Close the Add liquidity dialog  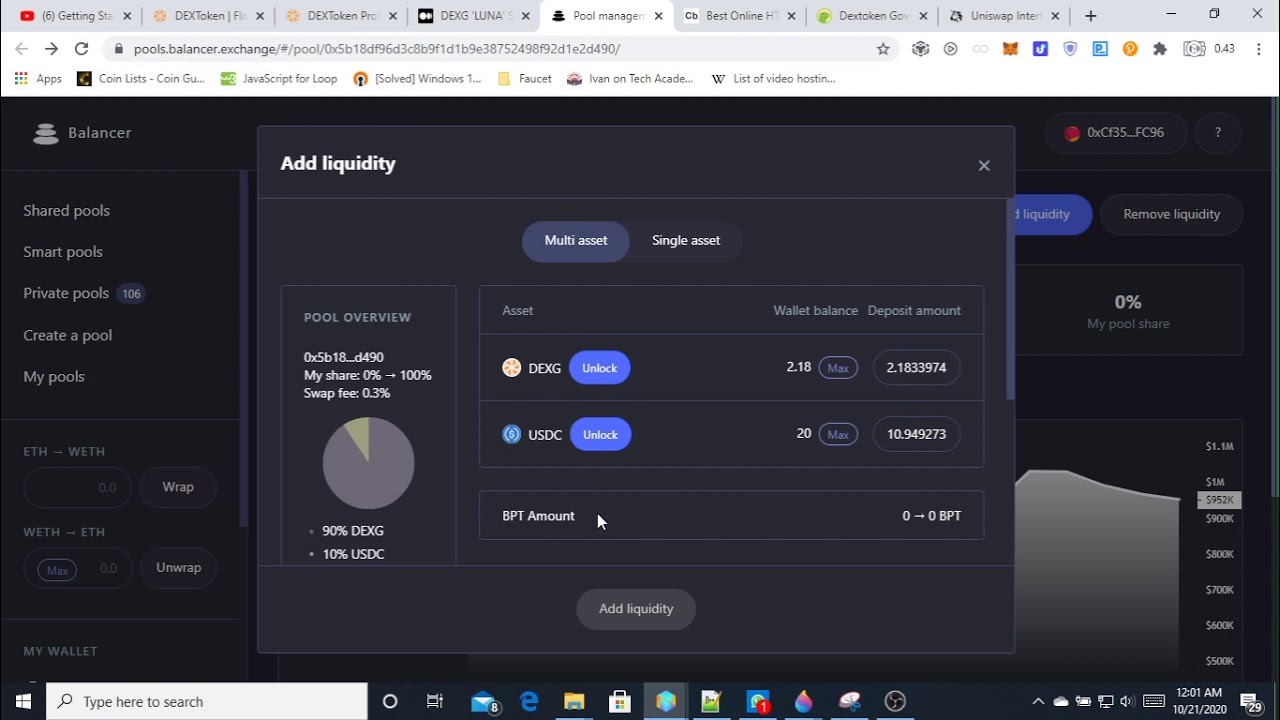[x=984, y=166]
